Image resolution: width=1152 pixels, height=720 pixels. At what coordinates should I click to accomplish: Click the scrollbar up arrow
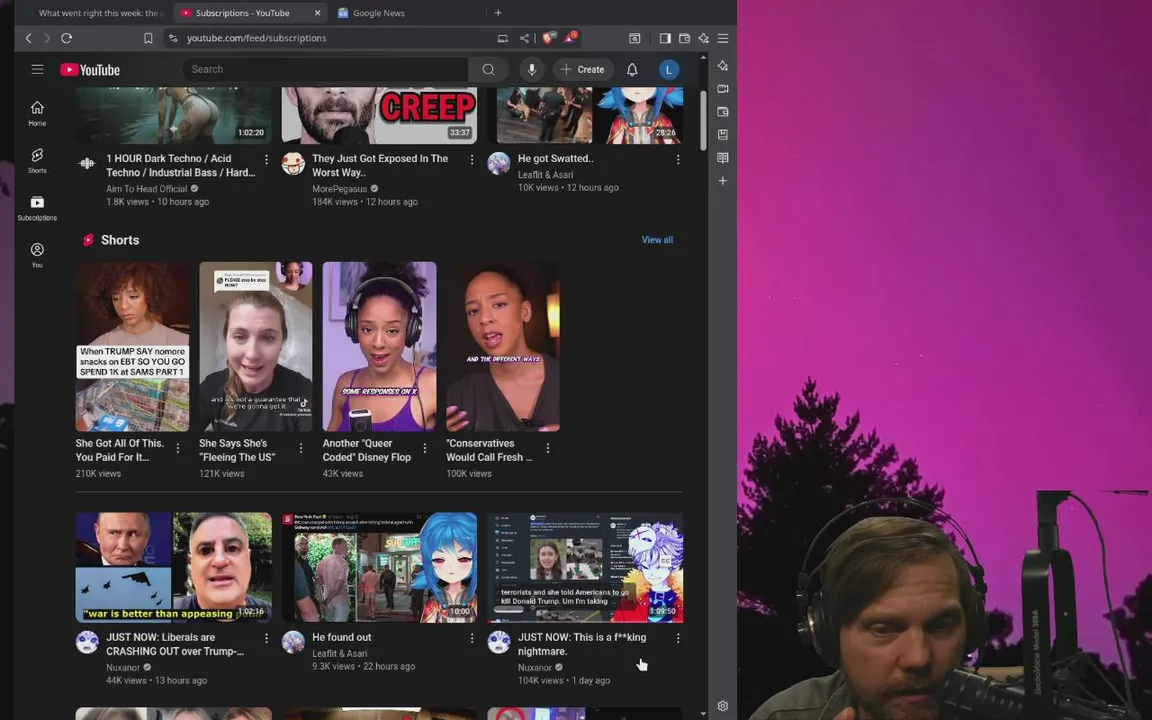click(703, 57)
